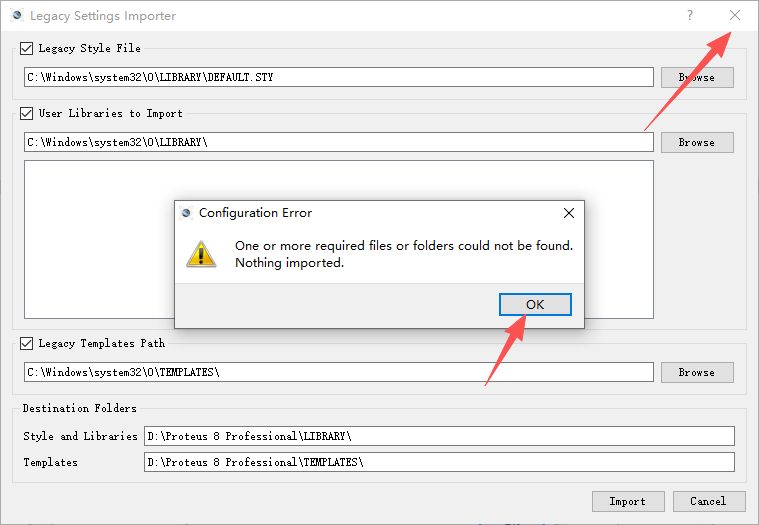Click OK in Configuration Error dialog
This screenshot has width=759, height=525.
[x=535, y=304]
